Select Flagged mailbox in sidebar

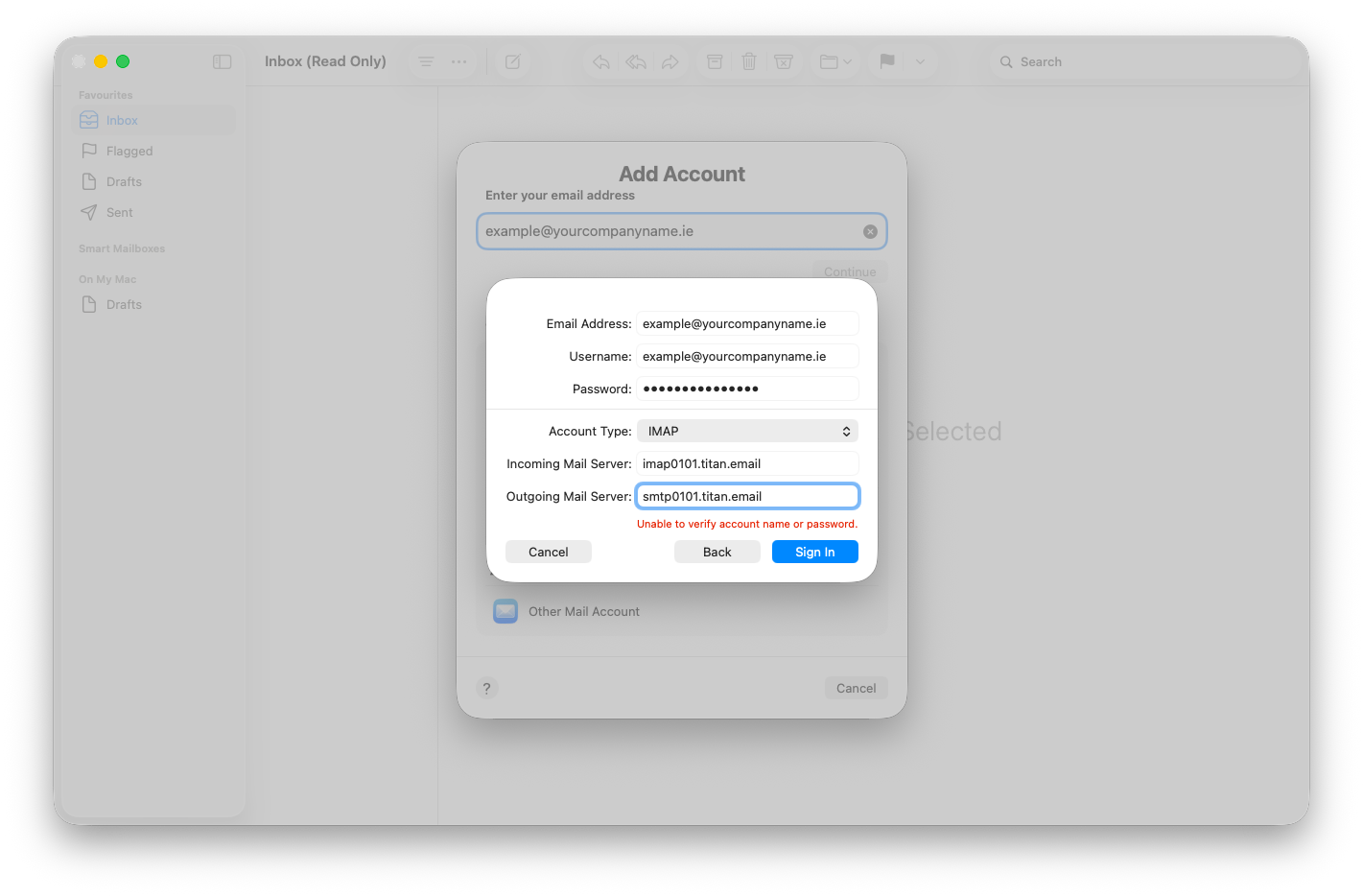tap(129, 151)
